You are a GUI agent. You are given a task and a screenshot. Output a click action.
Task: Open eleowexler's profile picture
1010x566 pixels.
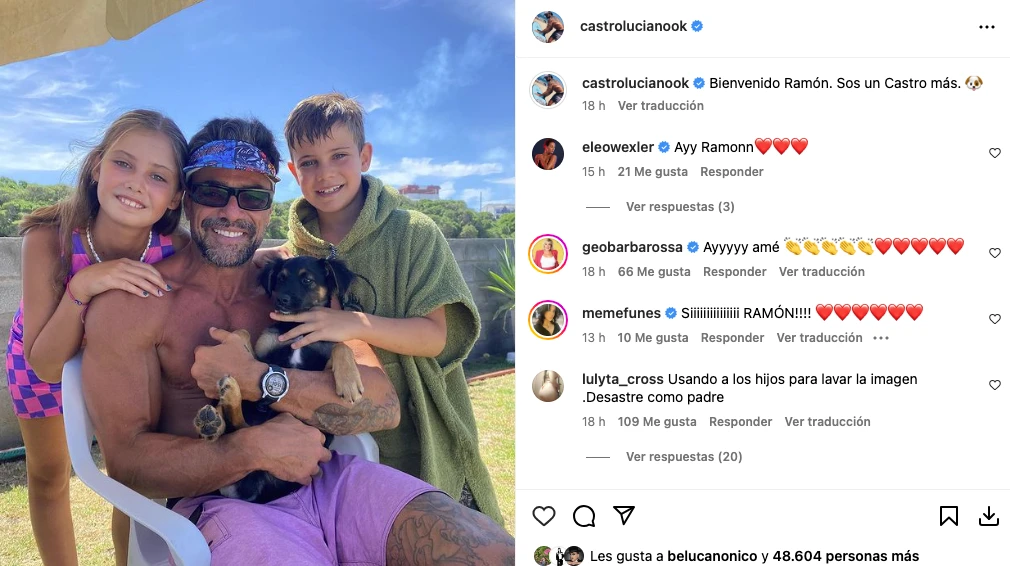548,154
